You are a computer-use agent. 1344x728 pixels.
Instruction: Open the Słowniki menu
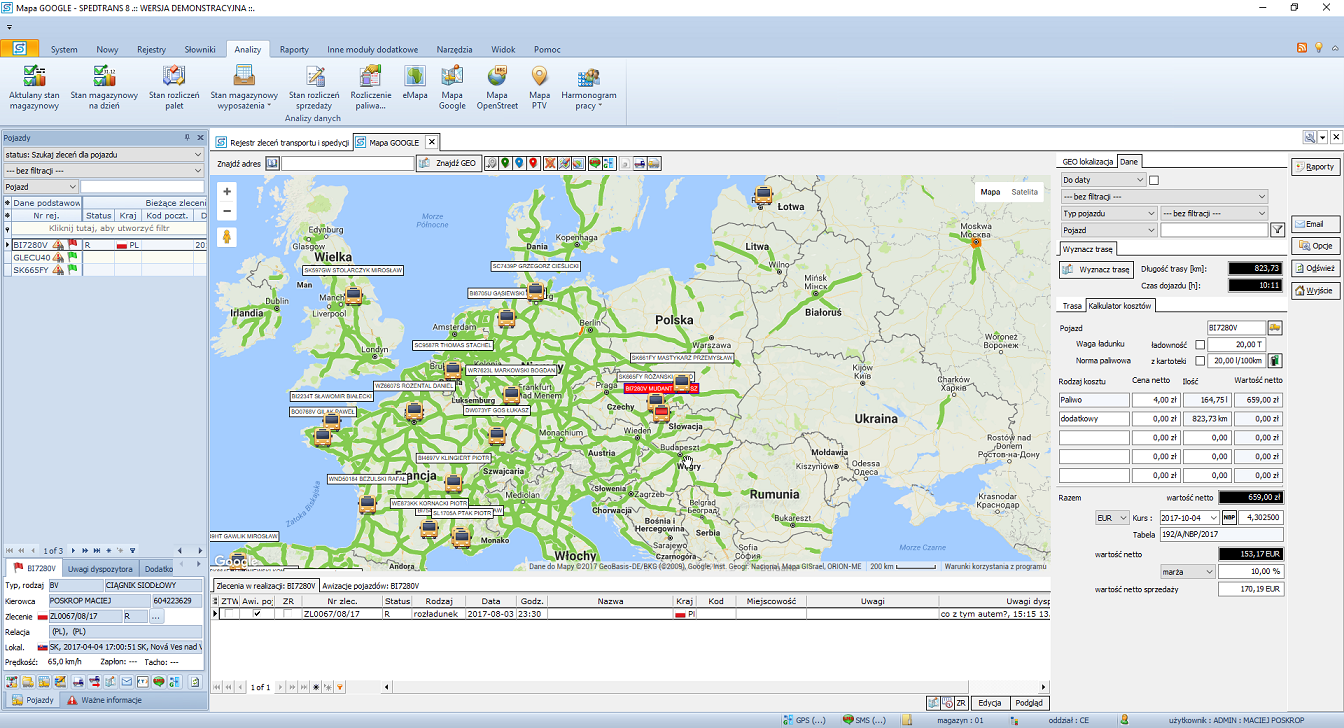pos(200,49)
